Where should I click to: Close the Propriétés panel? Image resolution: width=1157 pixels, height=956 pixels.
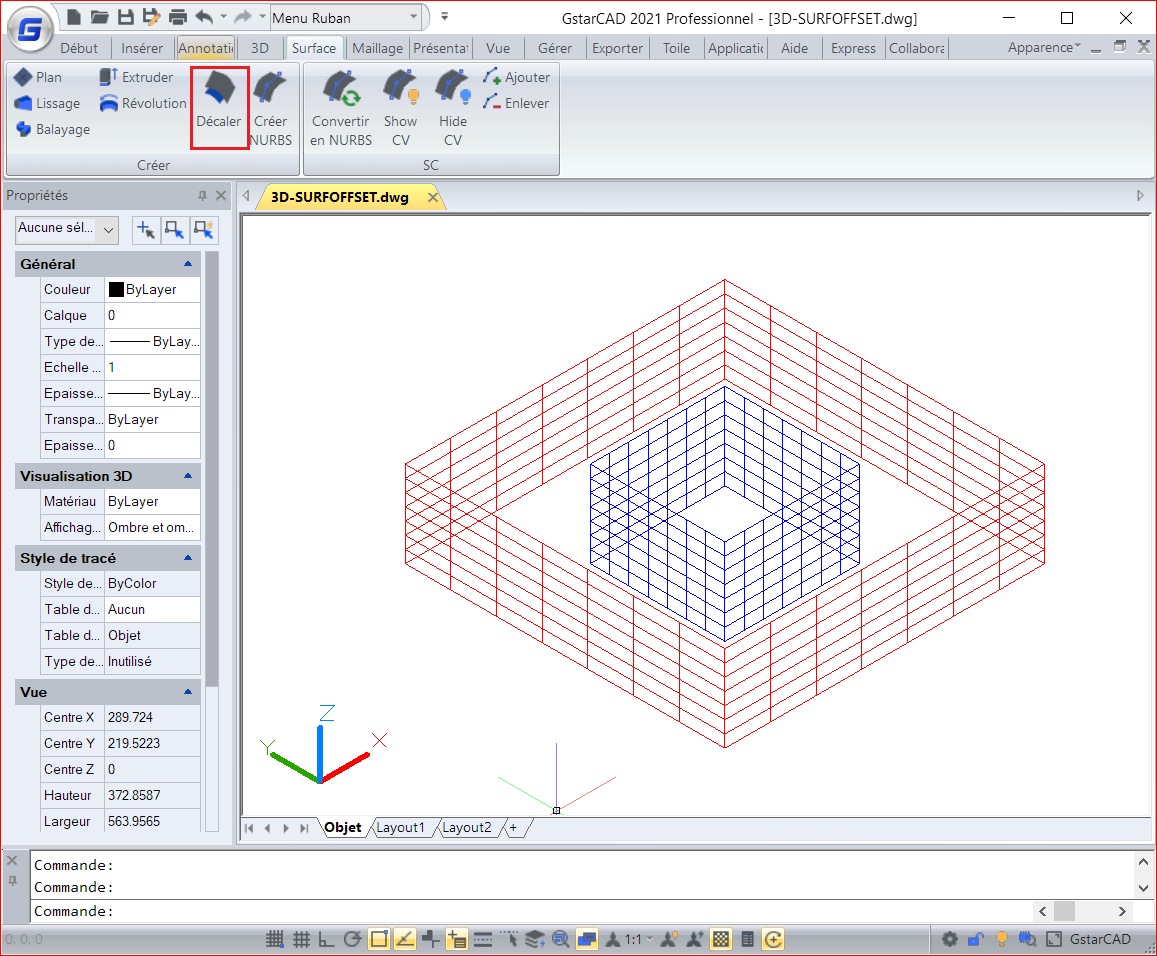221,195
